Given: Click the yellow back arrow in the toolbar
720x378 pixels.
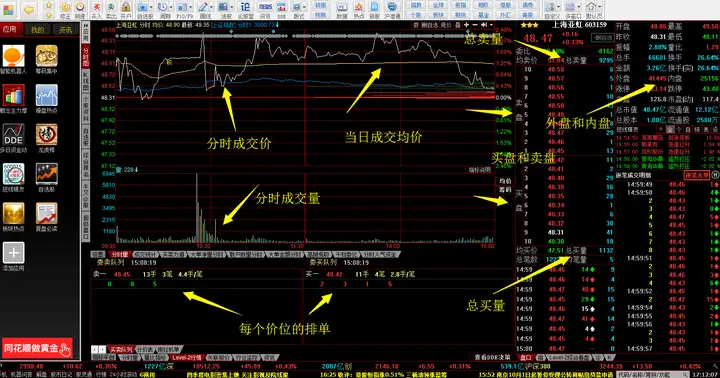Looking at the screenshot, I should (x=29, y=9).
